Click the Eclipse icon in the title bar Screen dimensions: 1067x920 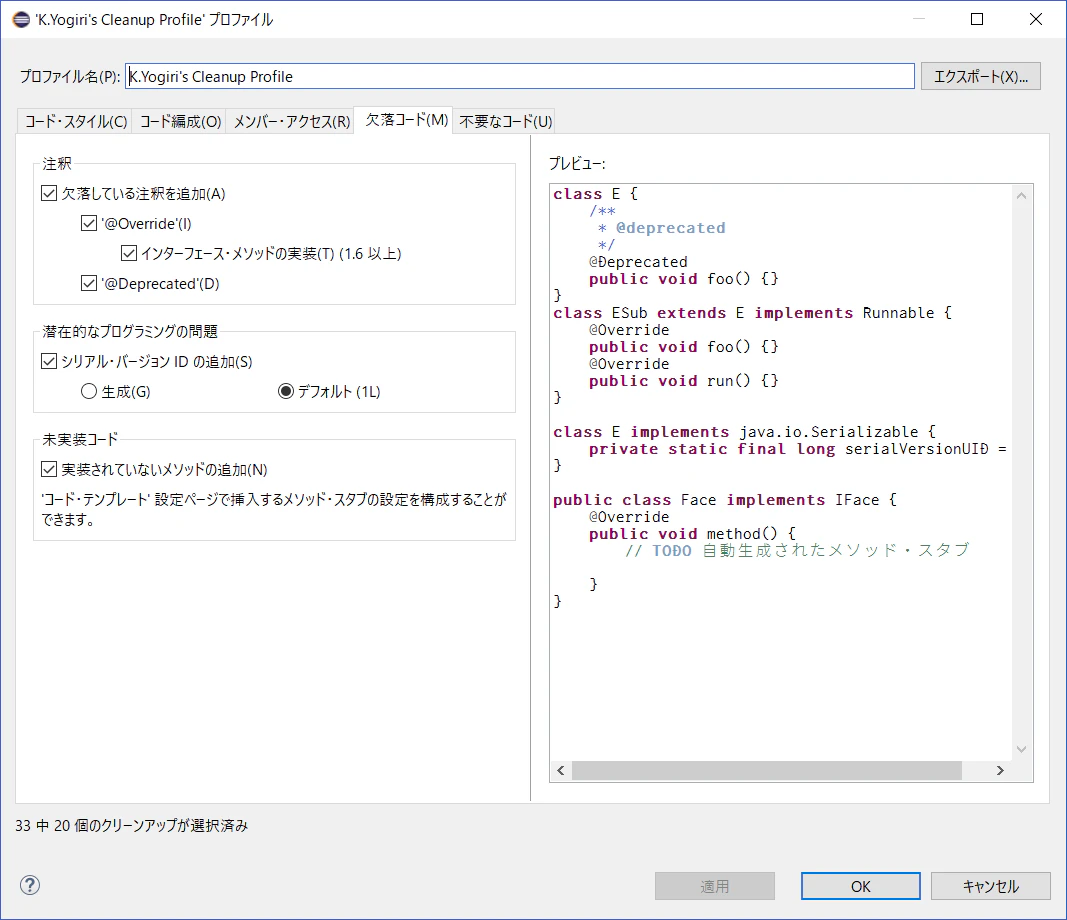[21, 20]
